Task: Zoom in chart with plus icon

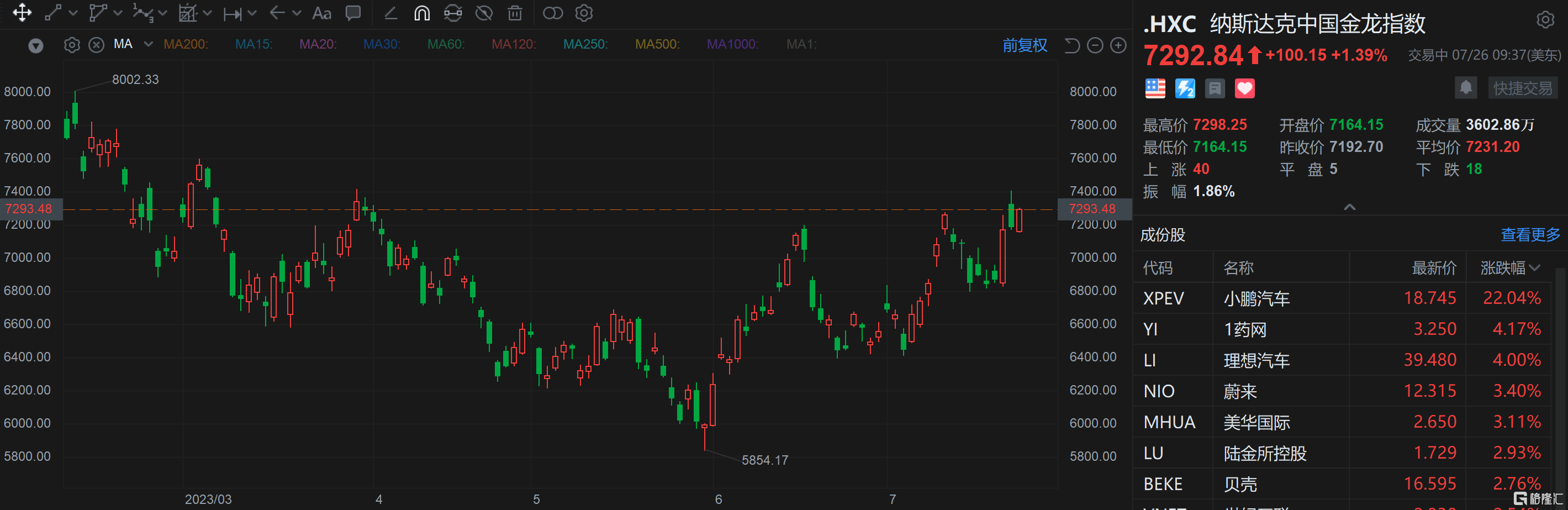Action: 1118,45
